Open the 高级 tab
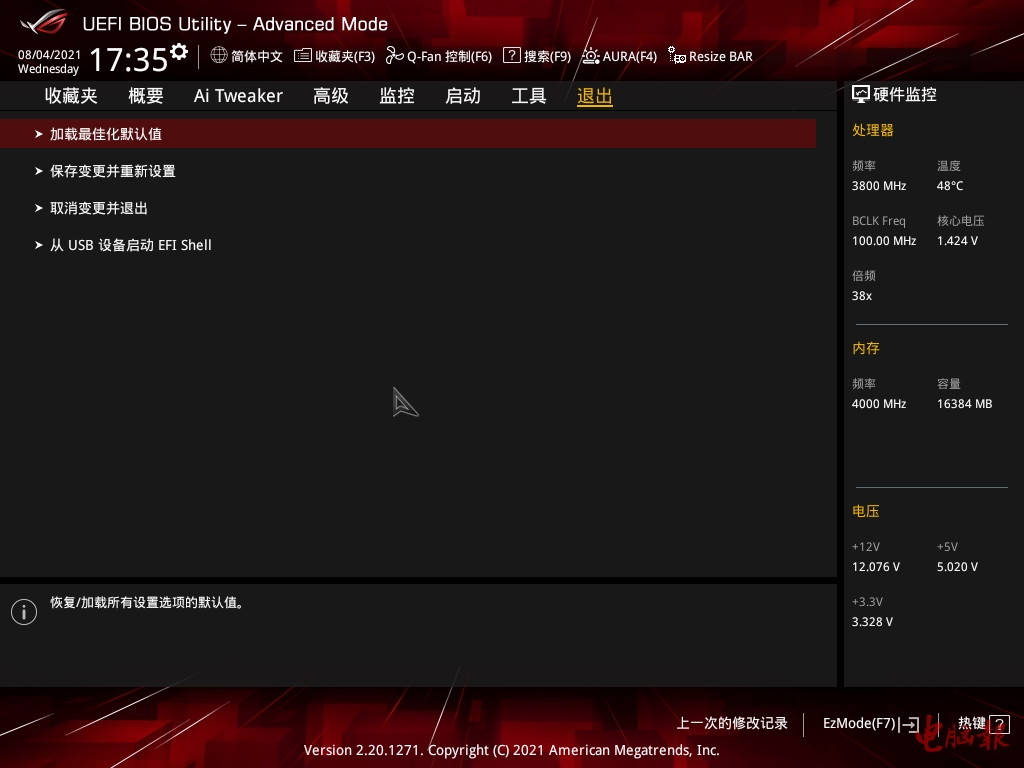Image resolution: width=1024 pixels, height=768 pixels. click(331, 96)
